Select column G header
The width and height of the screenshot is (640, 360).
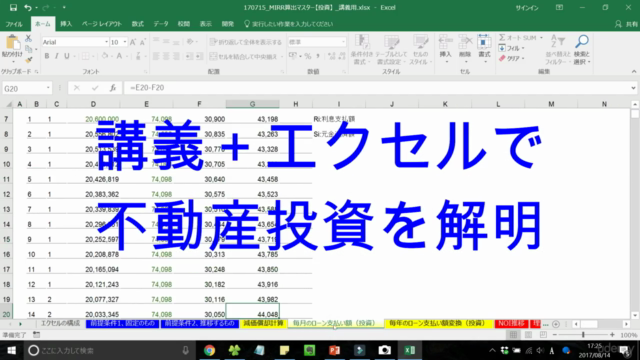coord(252,104)
